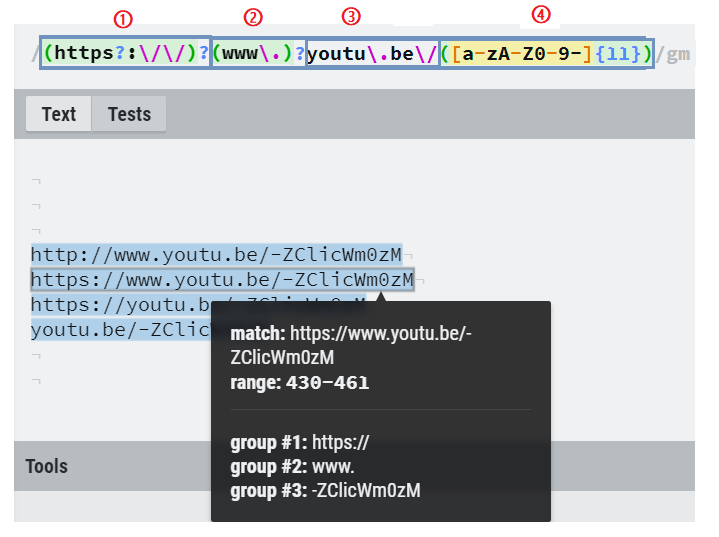The height and width of the screenshot is (537, 719).
Task: Click the (https?:\/\/)? group in regex
Action: tap(126, 53)
